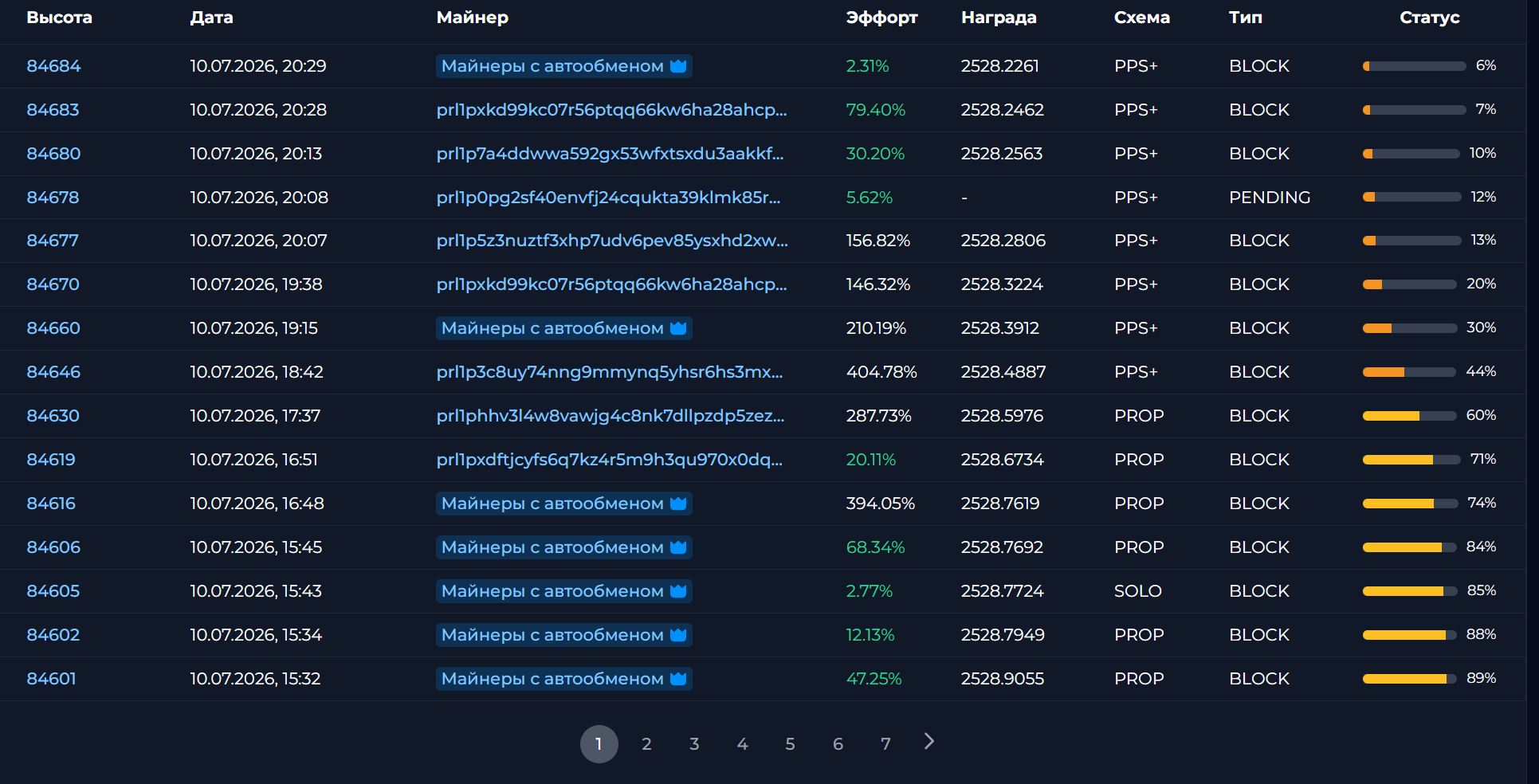The image size is (1539, 784).
Task: Open miner address prl1pxkd99kc07 in row 84670
Action: pyautogui.click(x=611, y=284)
